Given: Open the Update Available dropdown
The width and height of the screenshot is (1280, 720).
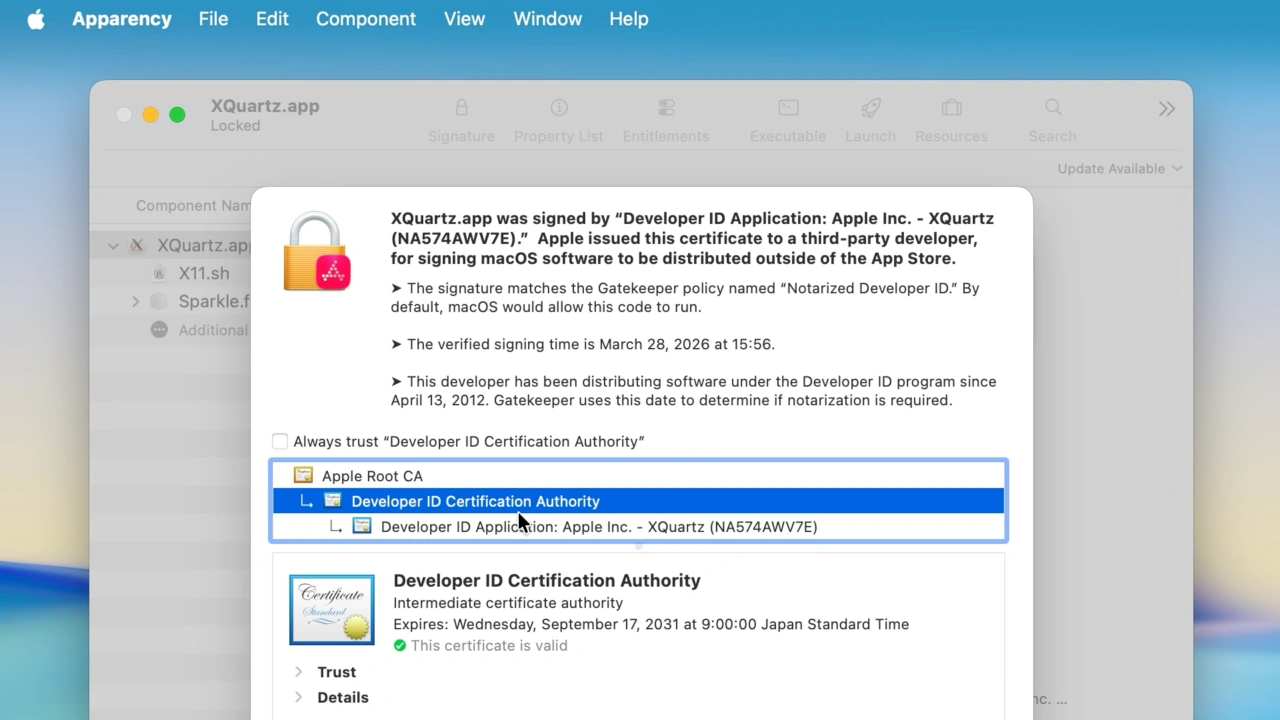Looking at the screenshot, I should pos(1119,168).
